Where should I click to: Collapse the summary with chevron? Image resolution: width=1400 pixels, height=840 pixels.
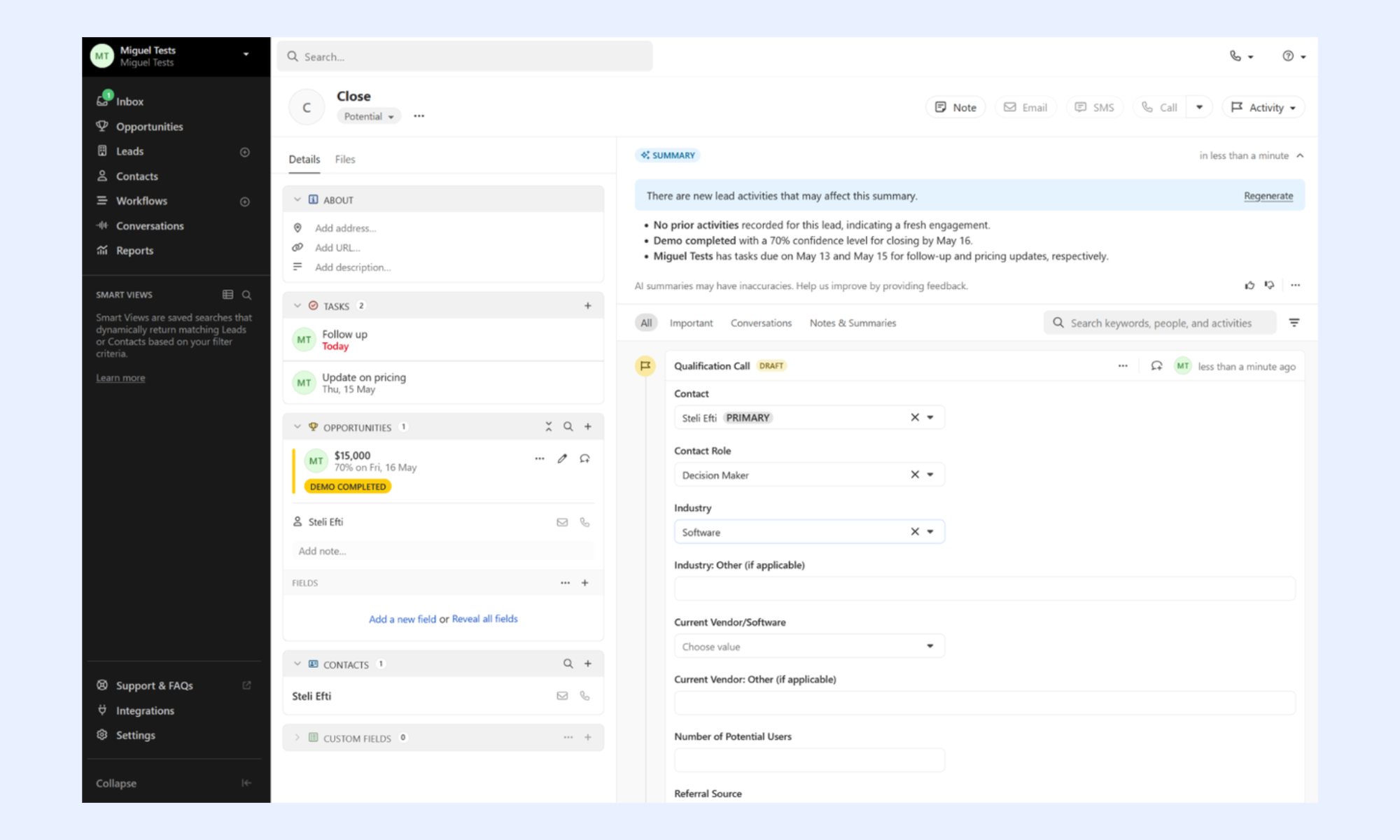click(x=1300, y=156)
